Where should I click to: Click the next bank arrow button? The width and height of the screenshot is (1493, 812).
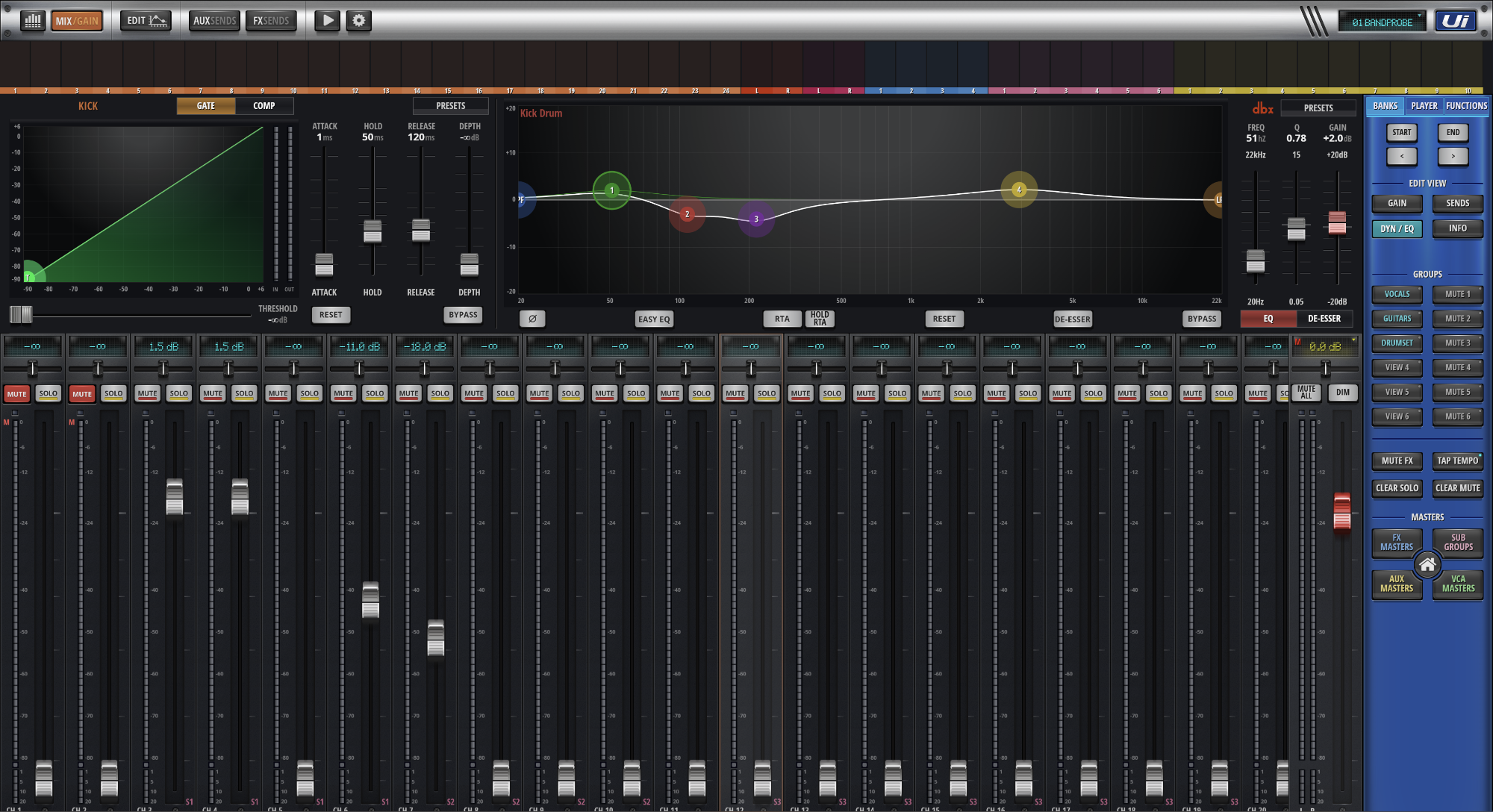(x=1453, y=156)
